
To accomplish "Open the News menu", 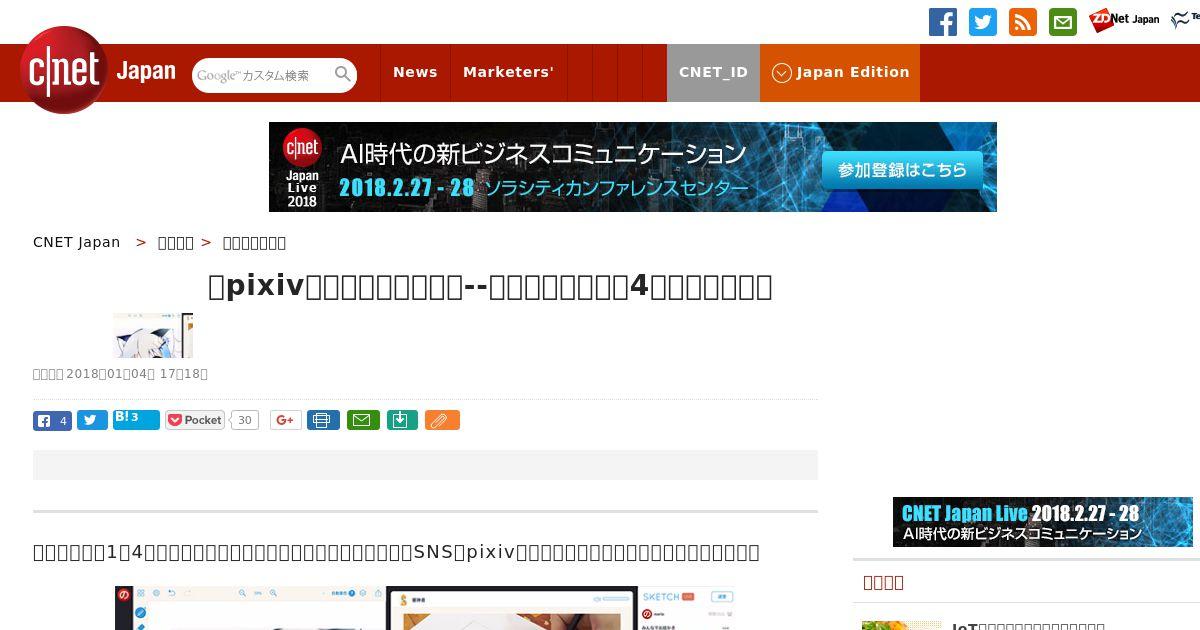I will pyautogui.click(x=415, y=72).
